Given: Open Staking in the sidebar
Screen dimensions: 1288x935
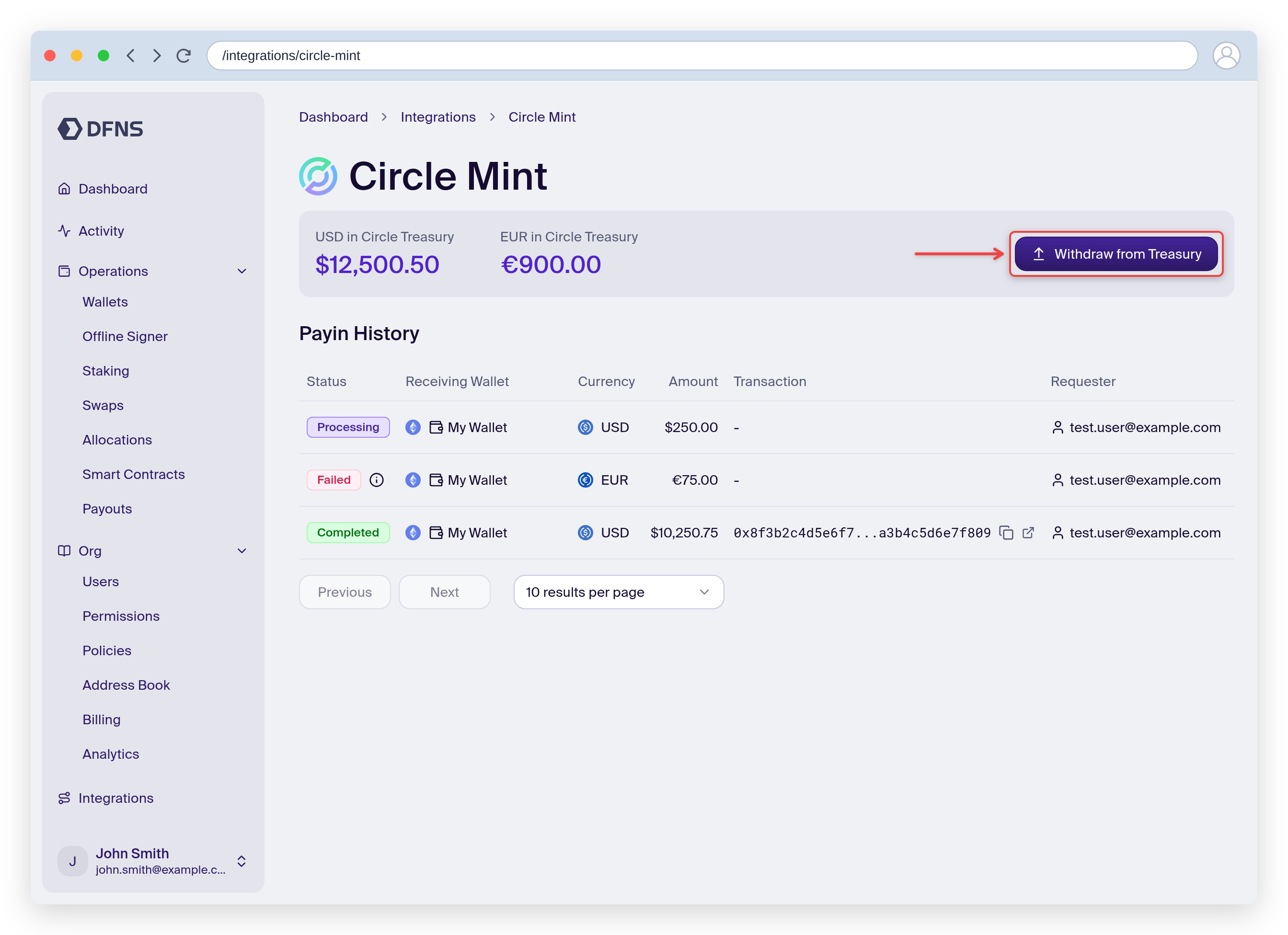Looking at the screenshot, I should point(105,371).
